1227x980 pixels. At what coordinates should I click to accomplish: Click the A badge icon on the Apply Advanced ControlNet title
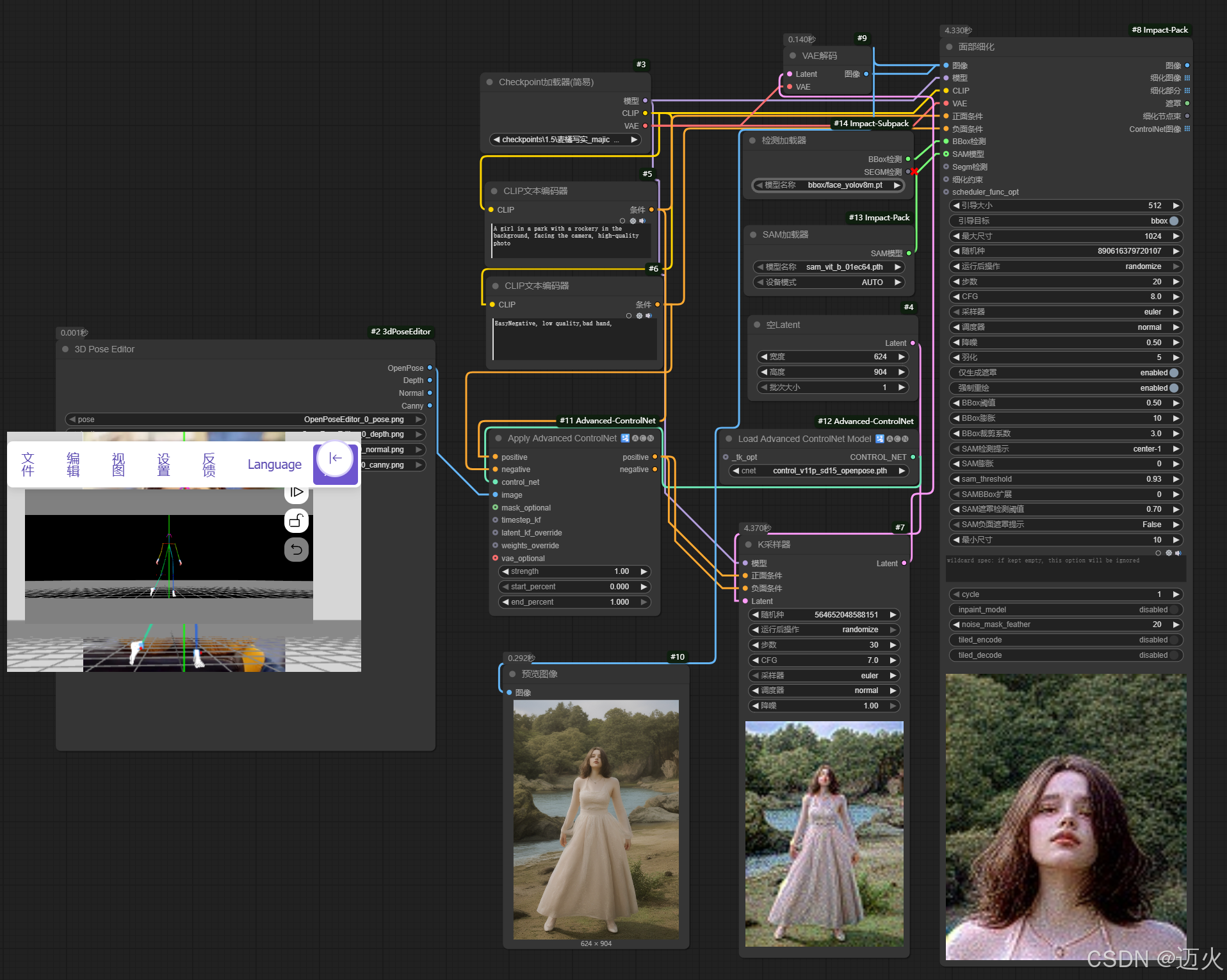[x=635, y=438]
